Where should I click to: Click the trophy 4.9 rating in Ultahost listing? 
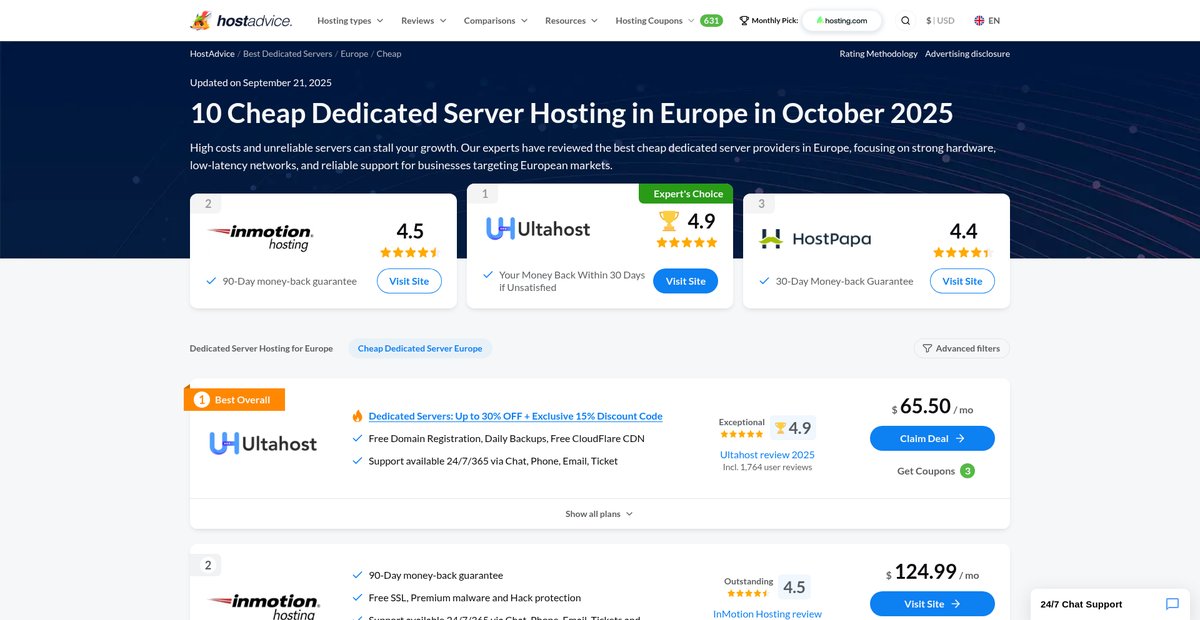pyautogui.click(x=793, y=428)
